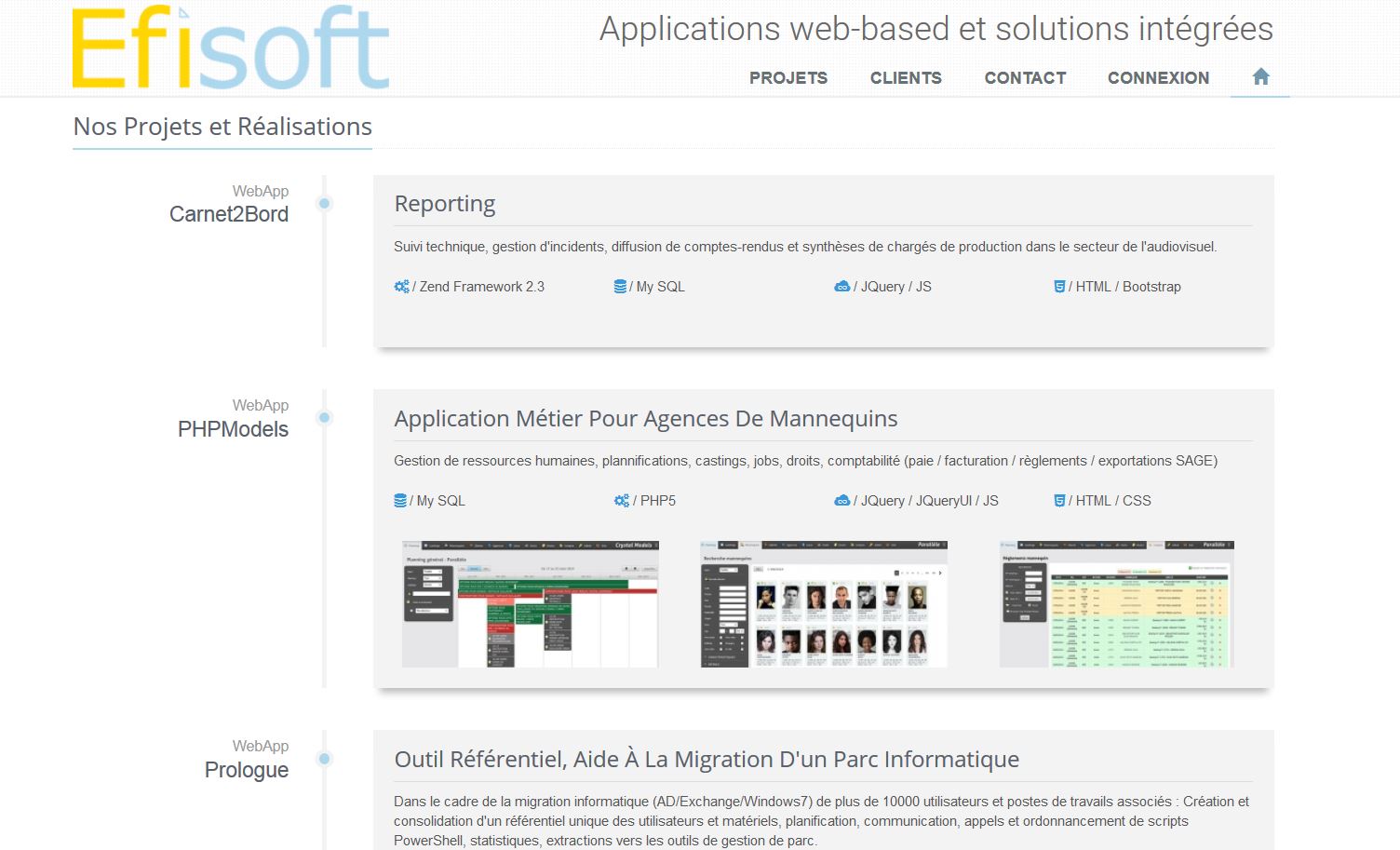Click the cloud icon beside JQuery / JS
The image size is (1400, 850).
point(841,287)
